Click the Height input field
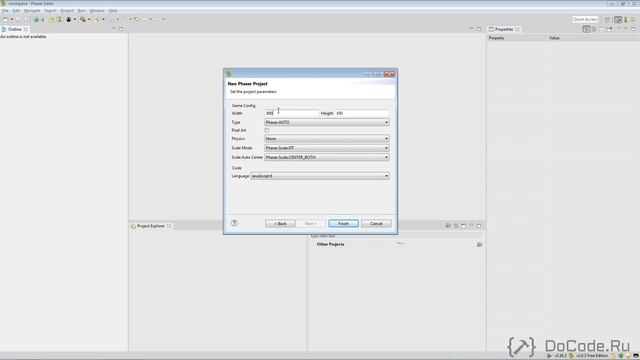The height and width of the screenshot is (360, 640). 362,113
